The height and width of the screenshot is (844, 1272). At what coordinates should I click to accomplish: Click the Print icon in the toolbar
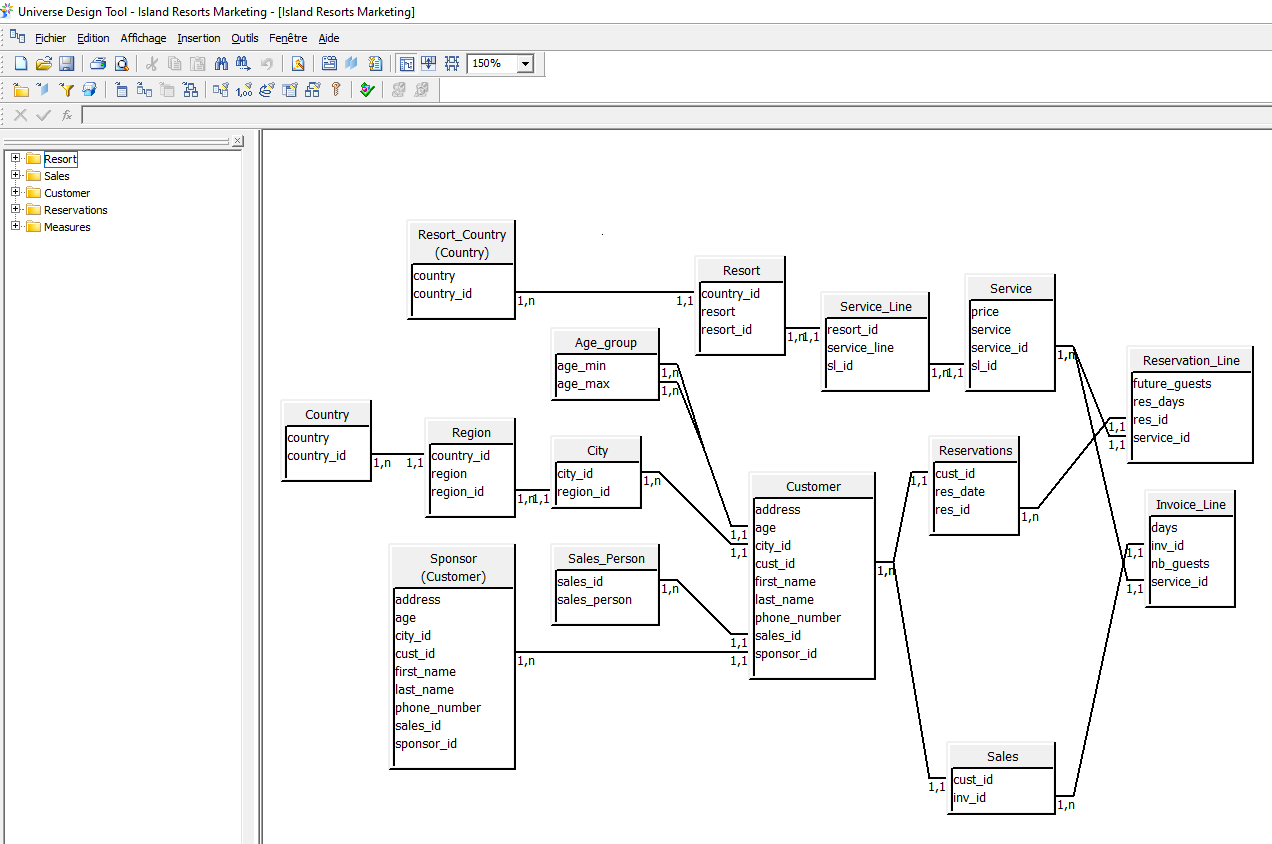(x=98, y=64)
